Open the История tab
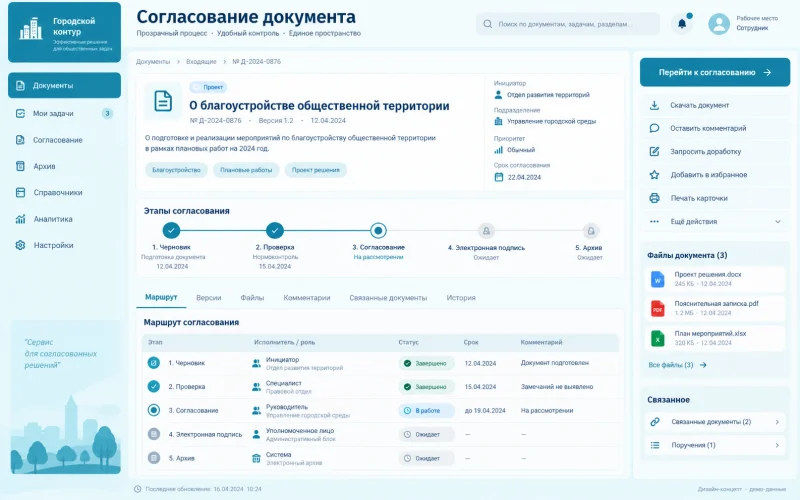The width and height of the screenshot is (800, 500). point(461,297)
